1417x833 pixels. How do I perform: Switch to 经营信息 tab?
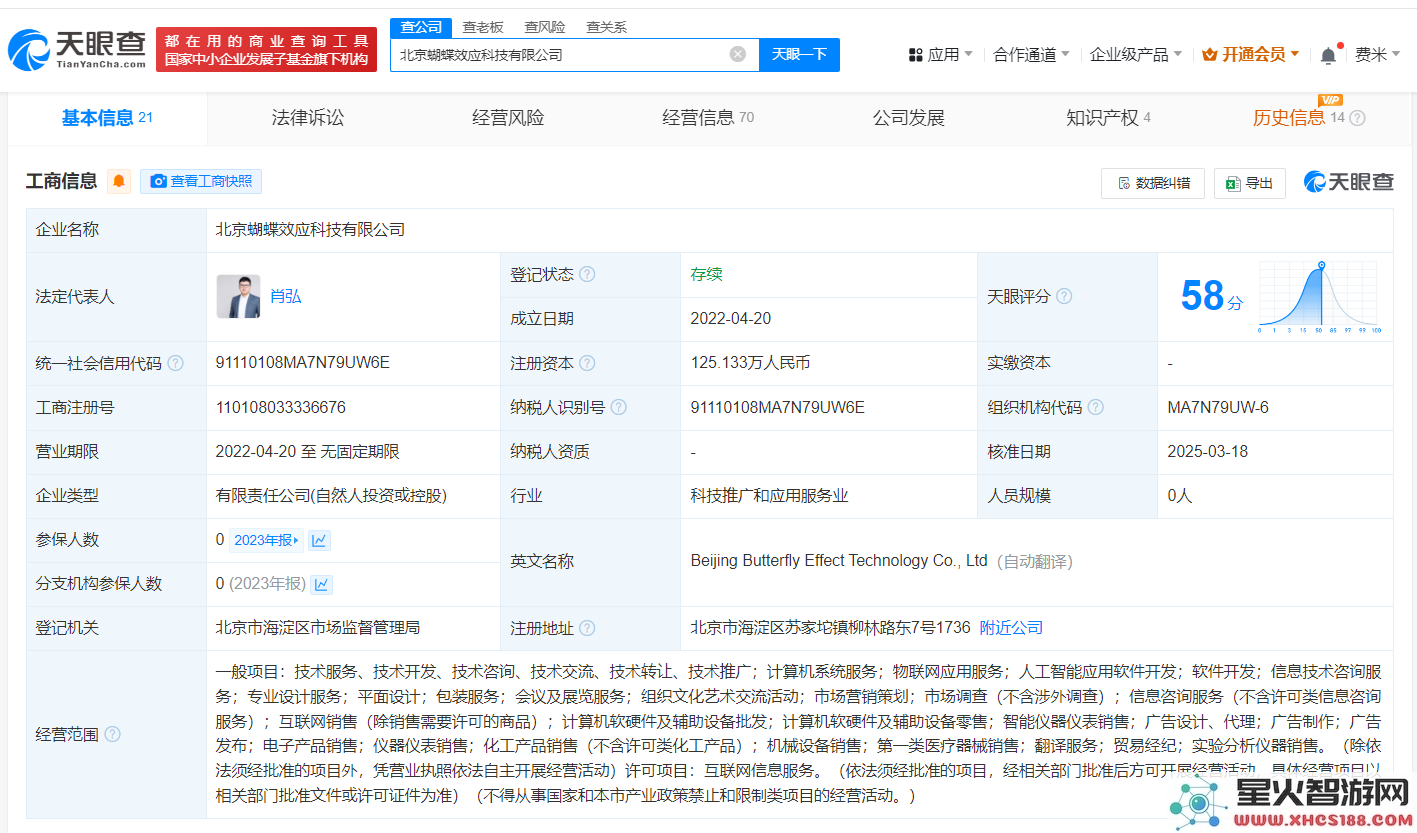708,118
